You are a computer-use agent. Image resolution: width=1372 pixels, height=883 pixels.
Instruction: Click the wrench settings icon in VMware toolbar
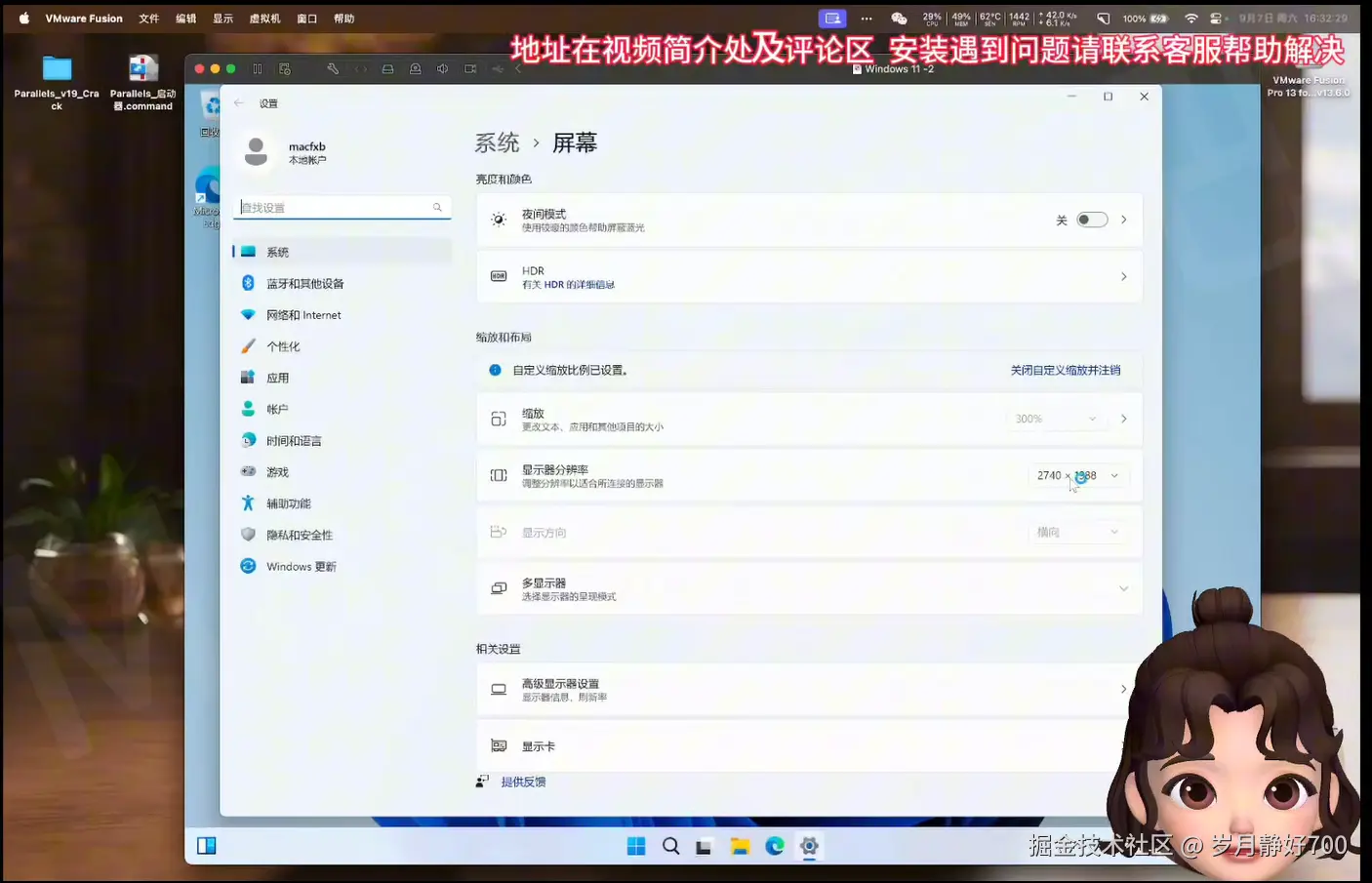point(333,68)
